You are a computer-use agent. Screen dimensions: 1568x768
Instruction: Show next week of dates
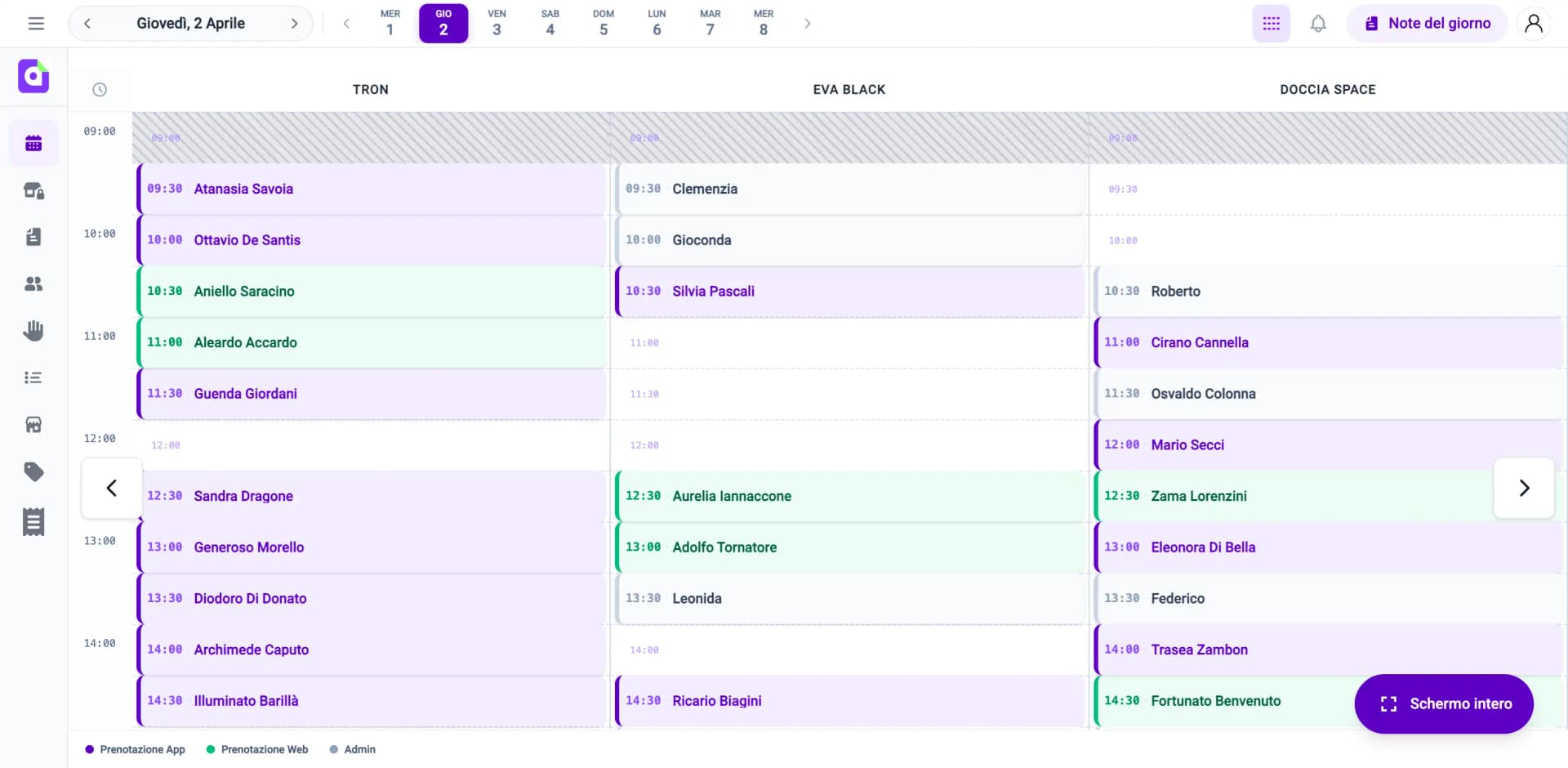[x=808, y=24]
